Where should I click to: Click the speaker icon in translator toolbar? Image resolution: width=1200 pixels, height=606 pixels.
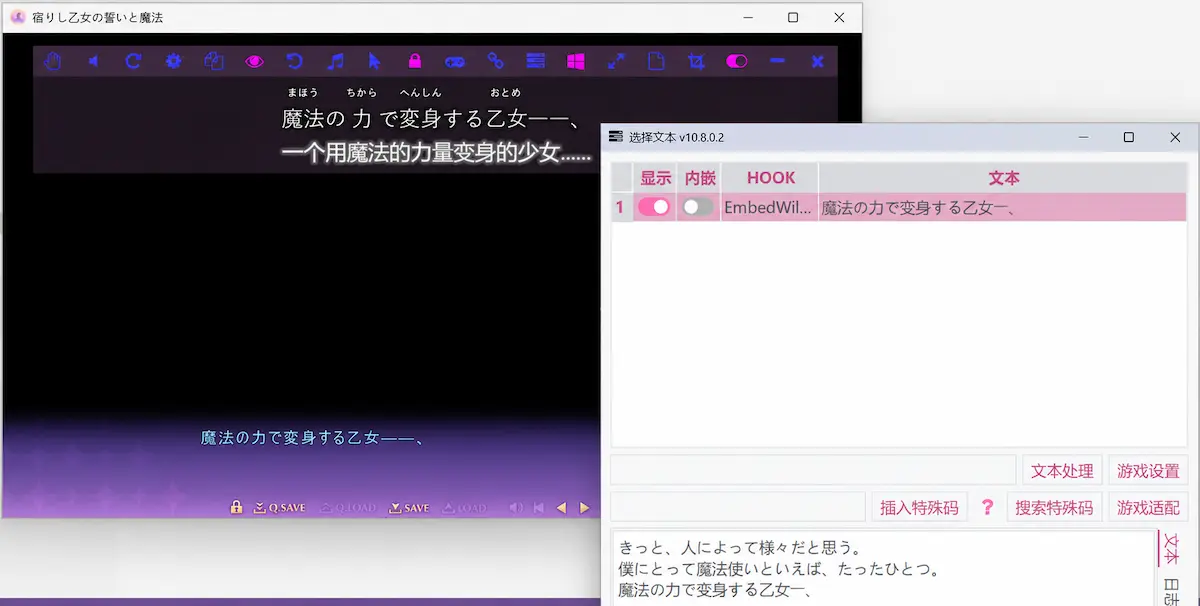coord(93,62)
